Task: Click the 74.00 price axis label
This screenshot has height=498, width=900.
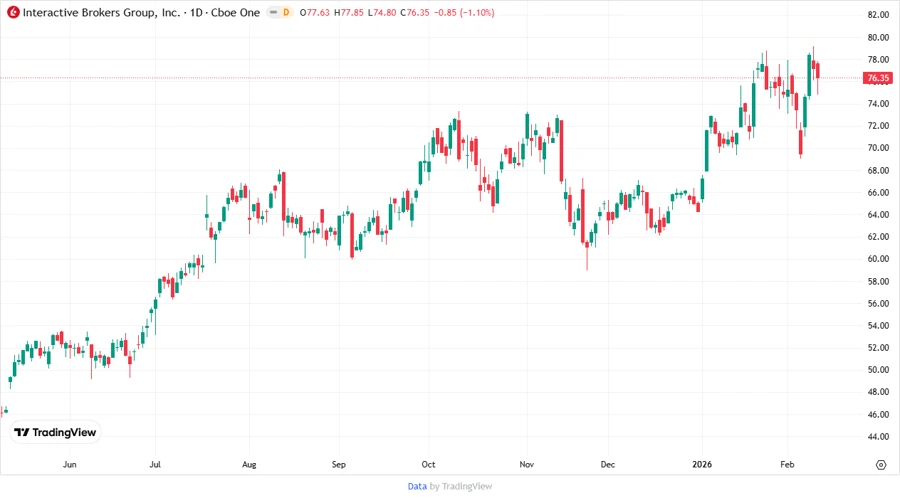Action: (878, 104)
